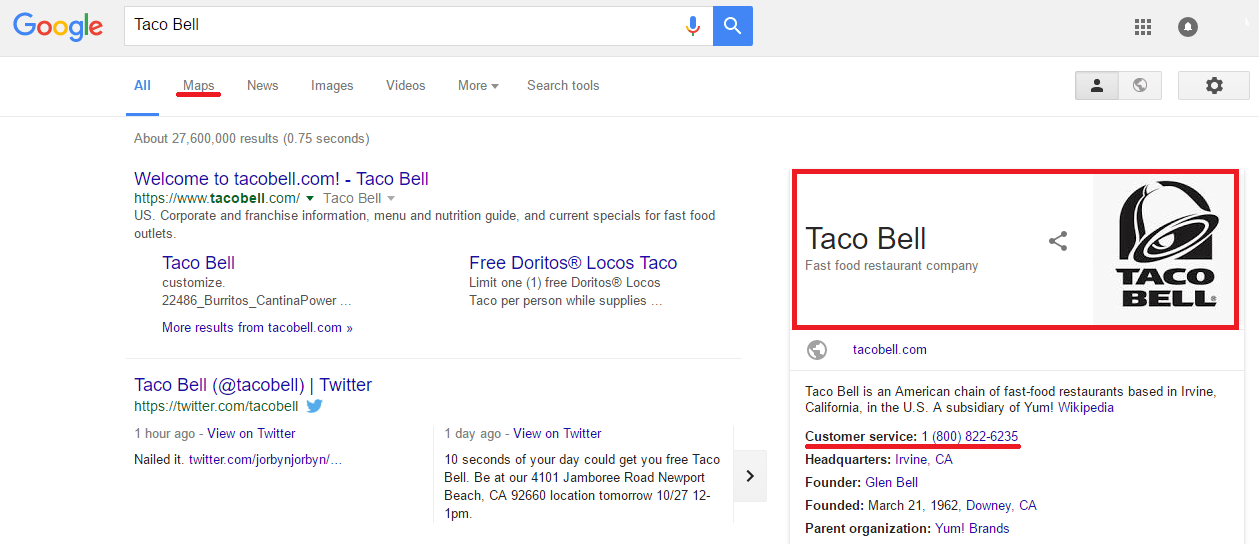Click 'View on Twitter' for 1 hour ago tweet
Image resolution: width=1259 pixels, height=544 pixels.
coord(251,434)
